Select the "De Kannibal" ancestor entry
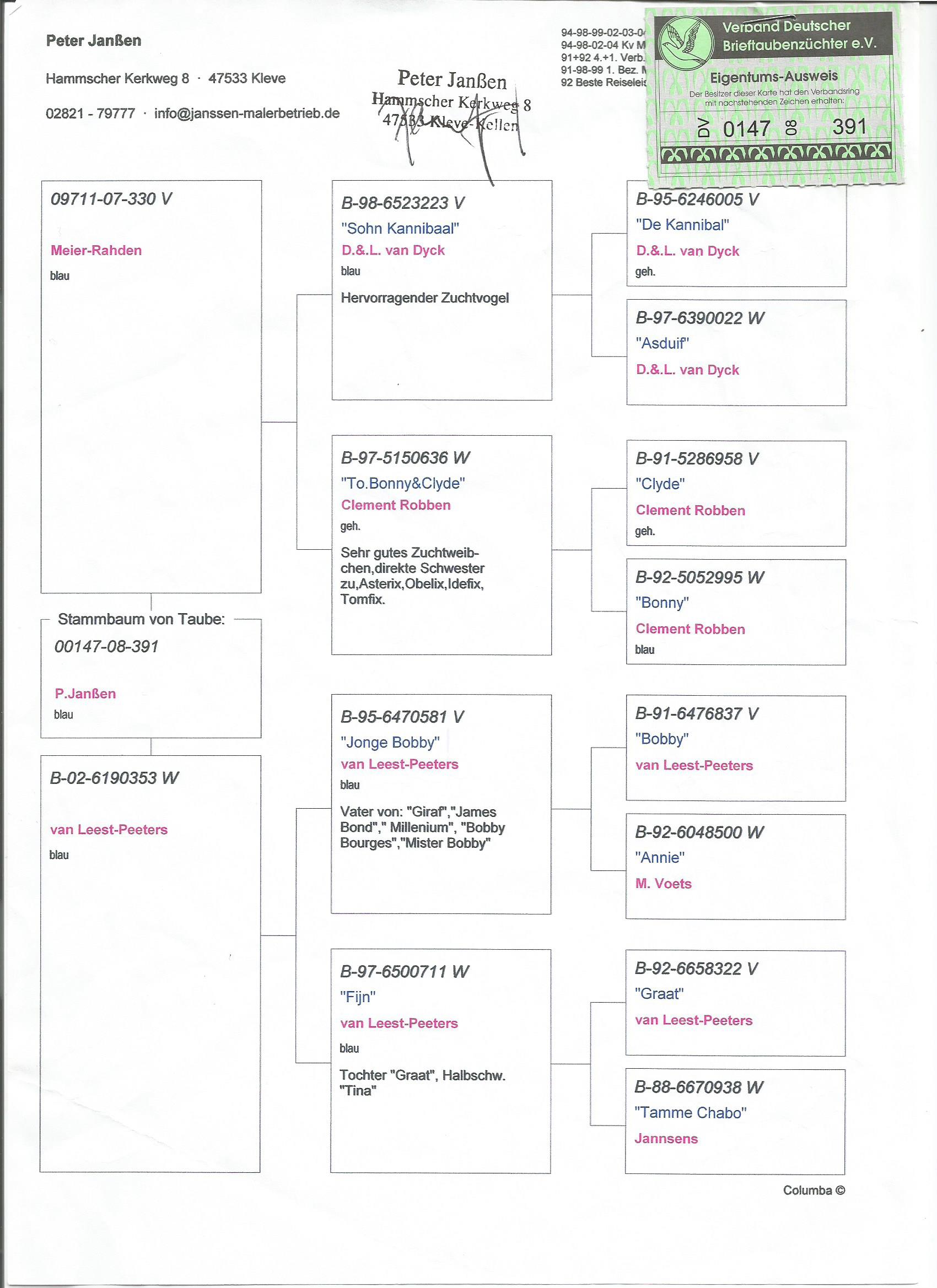This screenshot has width=937, height=1288. click(682, 225)
